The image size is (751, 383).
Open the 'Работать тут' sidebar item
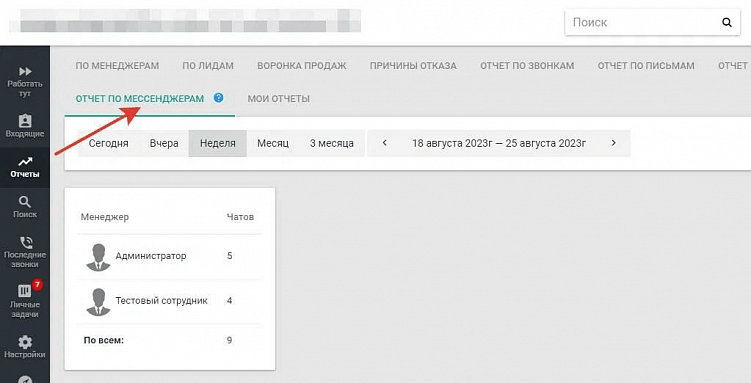pos(25,82)
